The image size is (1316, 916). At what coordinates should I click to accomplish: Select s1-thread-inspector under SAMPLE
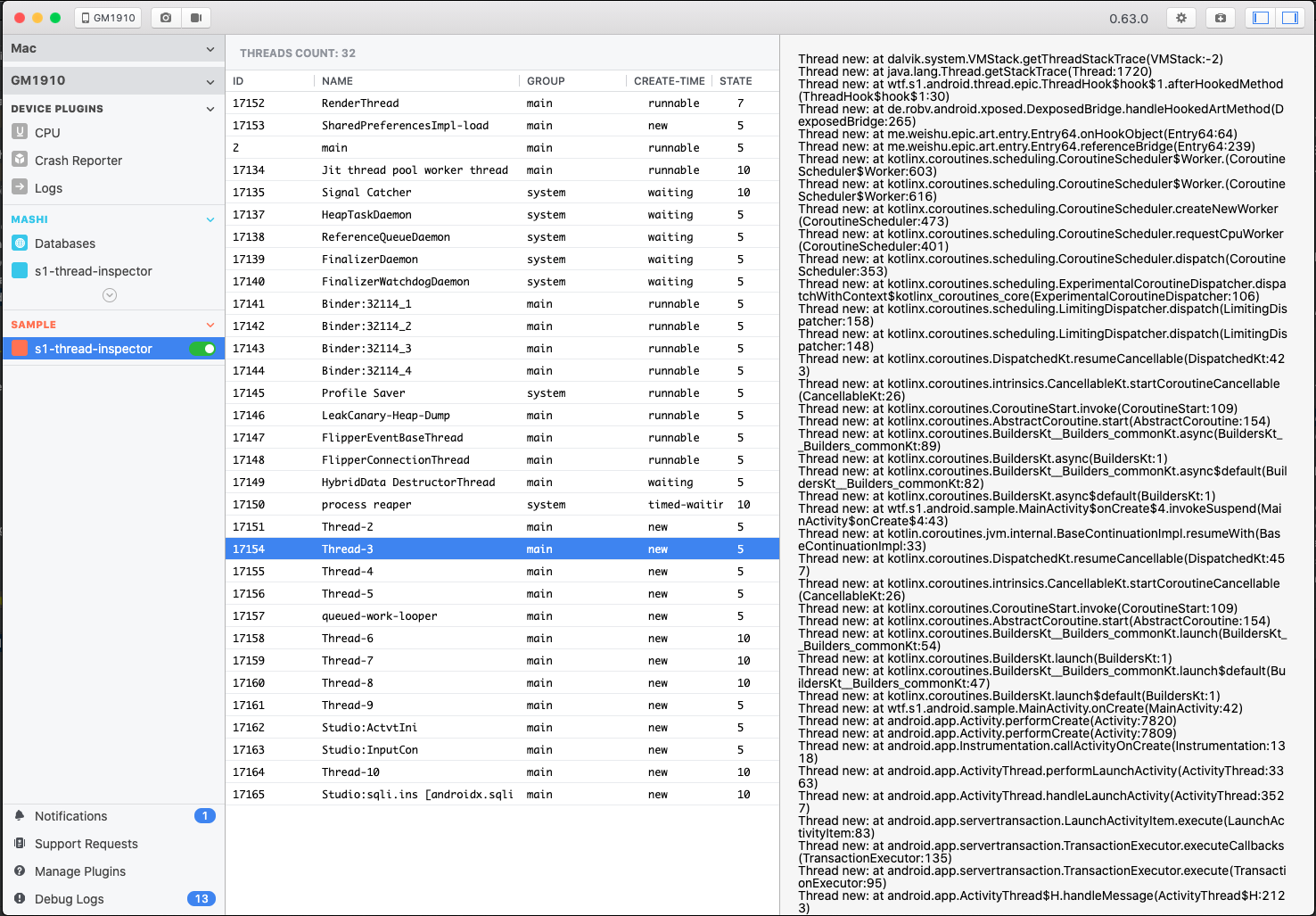pyautogui.click(x=113, y=349)
